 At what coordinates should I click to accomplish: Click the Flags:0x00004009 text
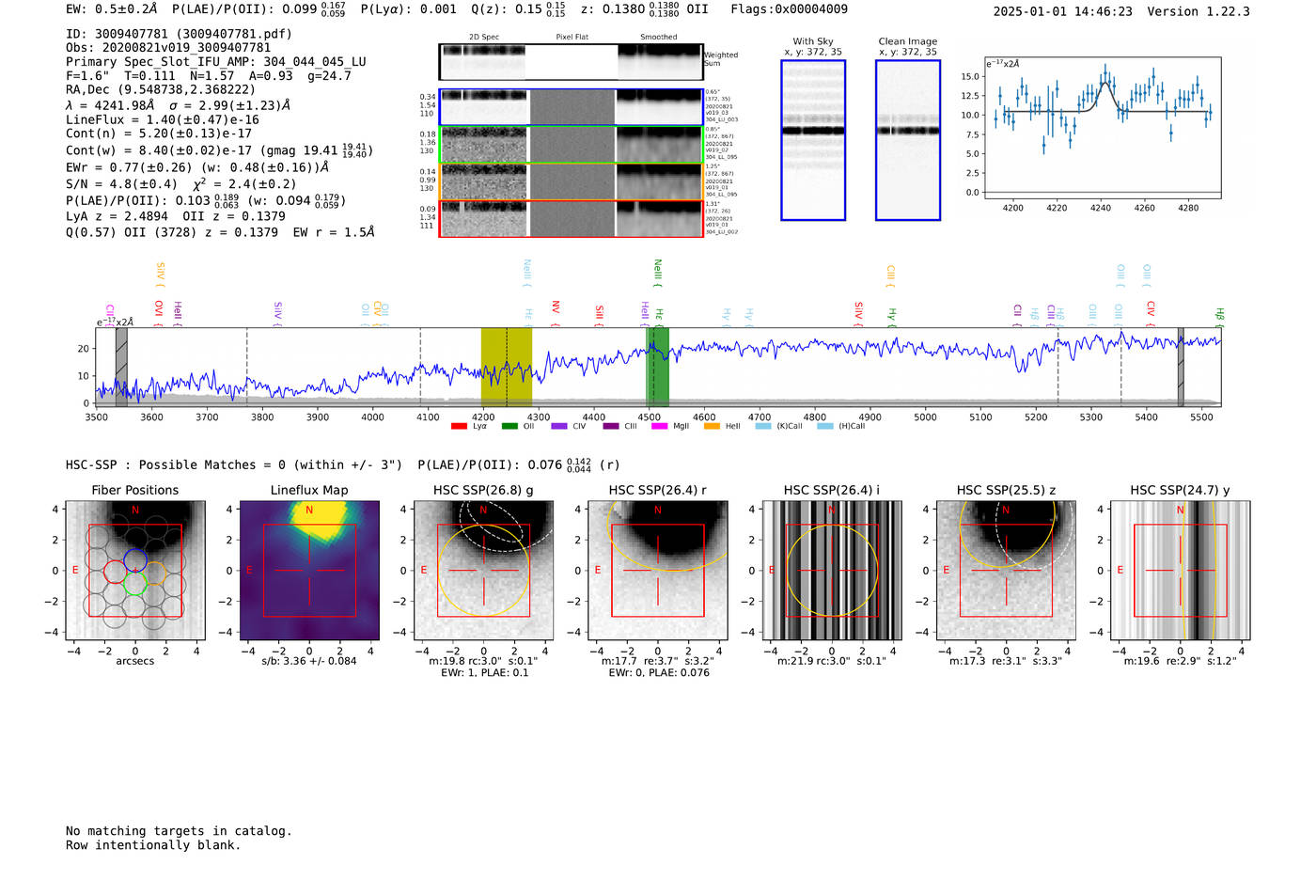(x=789, y=9)
